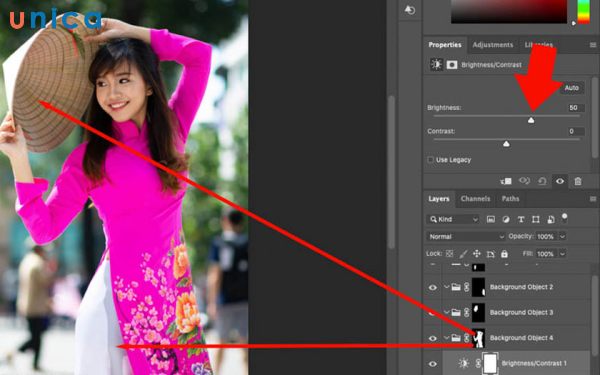Image resolution: width=600 pixels, height=375 pixels.
Task: Pick a color in the color field
Action: 509,11
